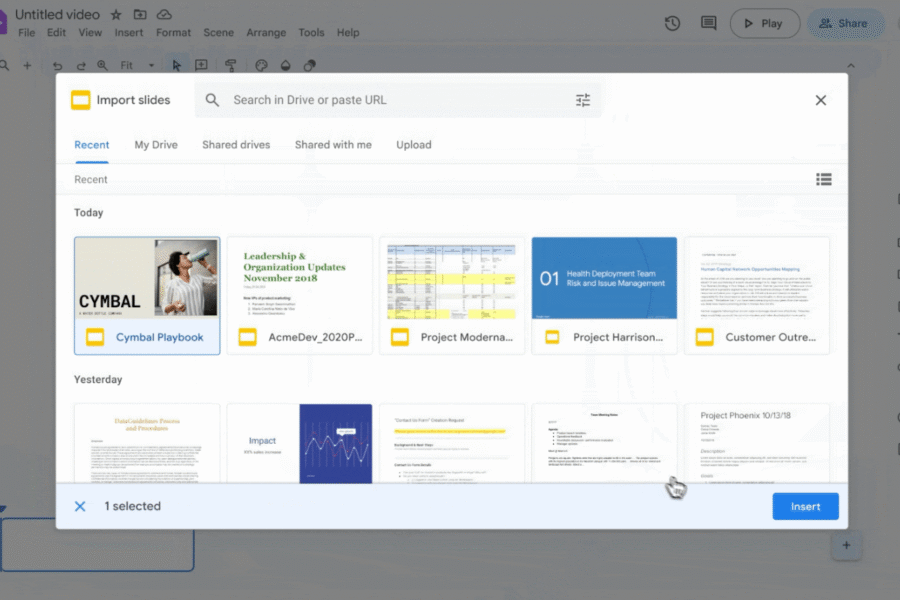The width and height of the screenshot is (900, 600).
Task: Switch to the Shared drives tab
Action: click(236, 144)
